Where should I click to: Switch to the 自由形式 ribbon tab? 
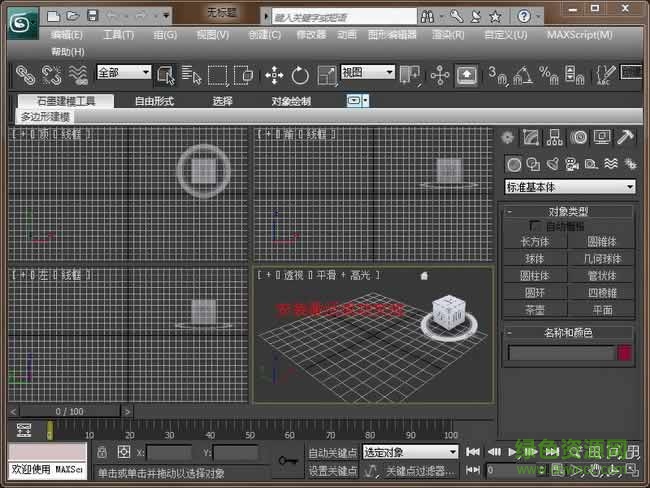(x=154, y=101)
